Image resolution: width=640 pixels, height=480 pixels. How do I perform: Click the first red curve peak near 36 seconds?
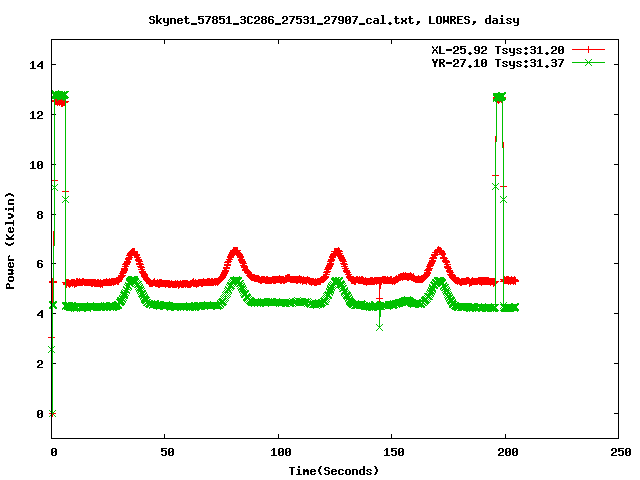pyautogui.click(x=133, y=252)
